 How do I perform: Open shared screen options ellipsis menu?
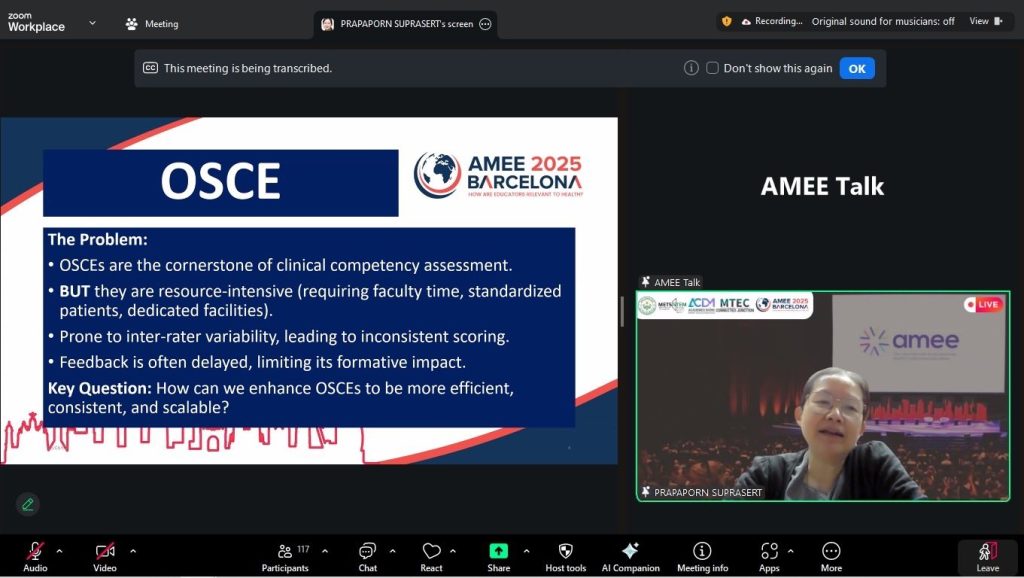pos(485,24)
